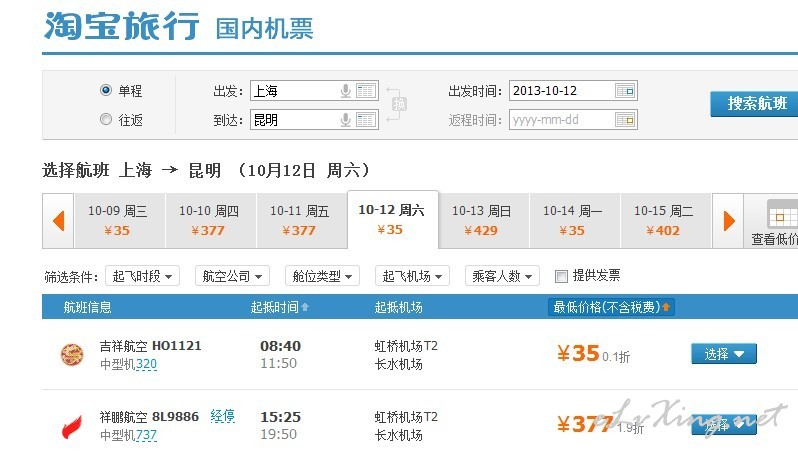Click flight name 吉祥航空 HO1121
The height and width of the screenshot is (451, 798).
tap(151, 346)
